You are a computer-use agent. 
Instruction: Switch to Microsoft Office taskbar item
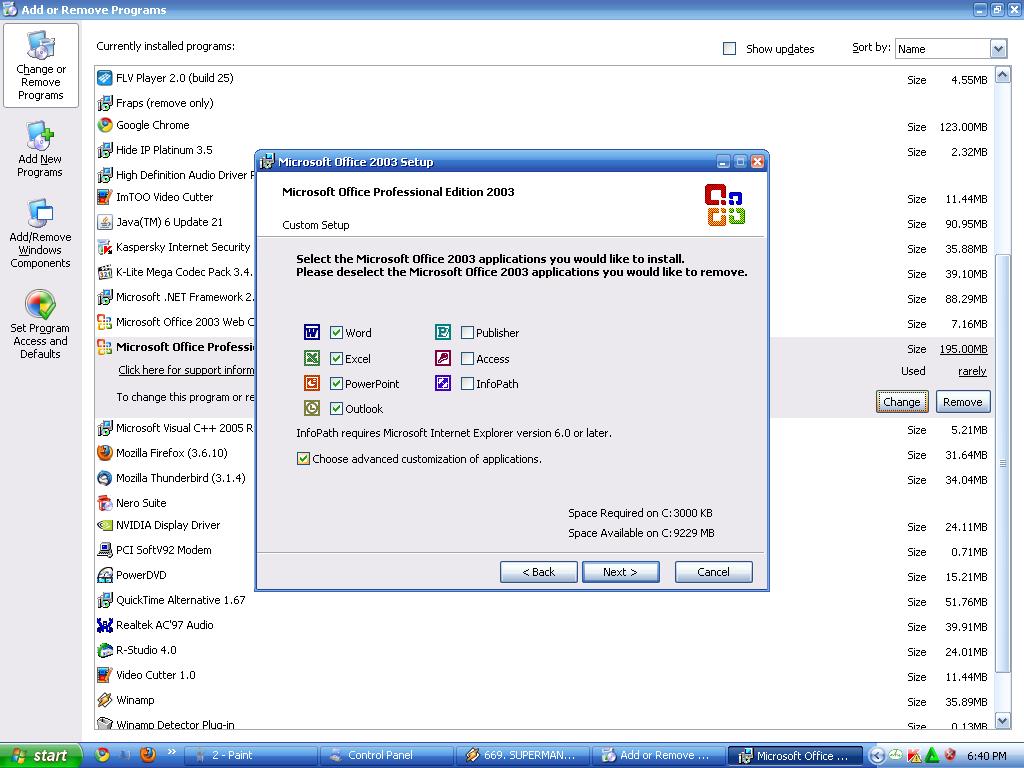[795, 755]
